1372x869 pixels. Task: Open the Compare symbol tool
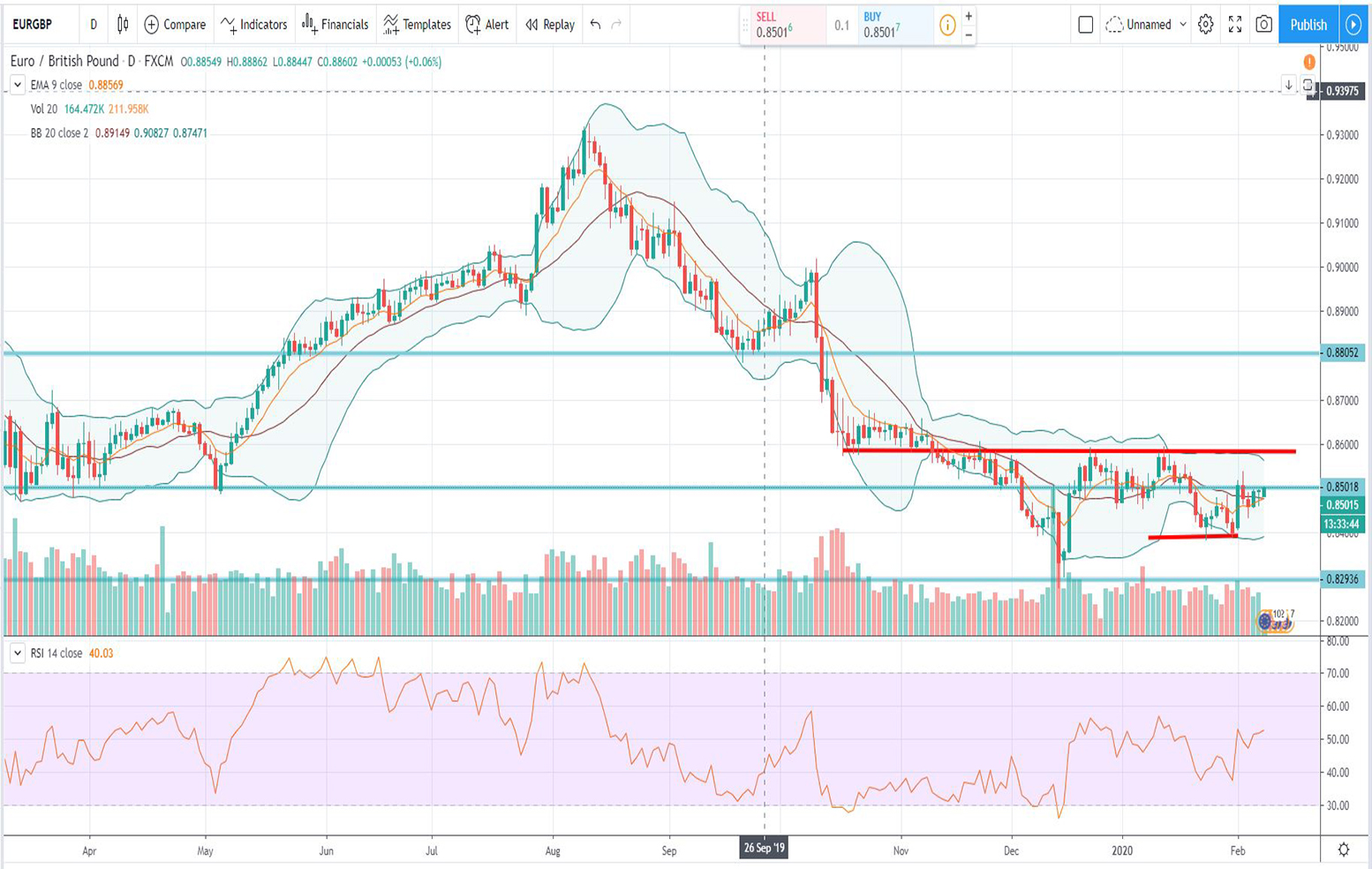click(x=174, y=25)
